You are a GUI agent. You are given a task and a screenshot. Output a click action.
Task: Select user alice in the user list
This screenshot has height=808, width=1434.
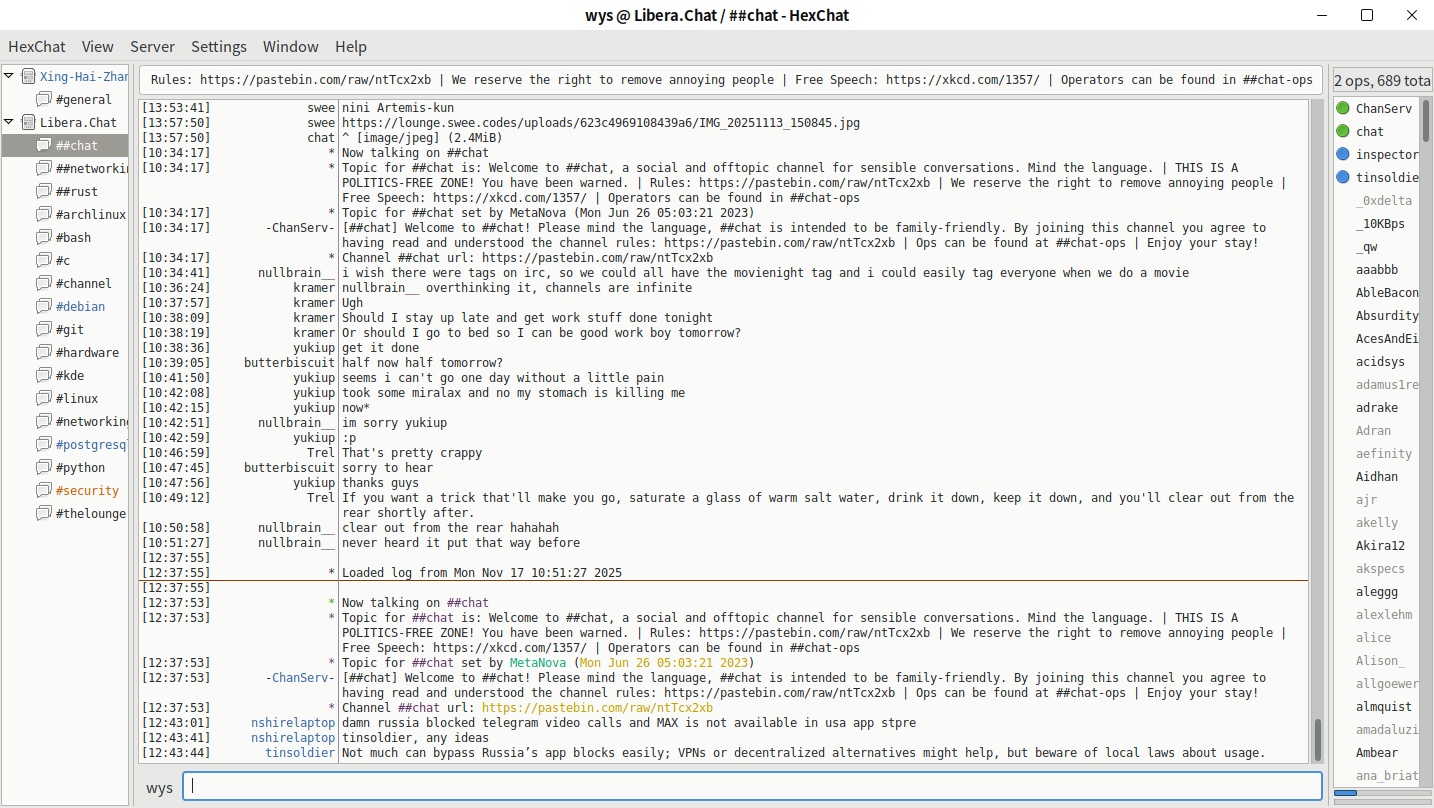point(1373,637)
